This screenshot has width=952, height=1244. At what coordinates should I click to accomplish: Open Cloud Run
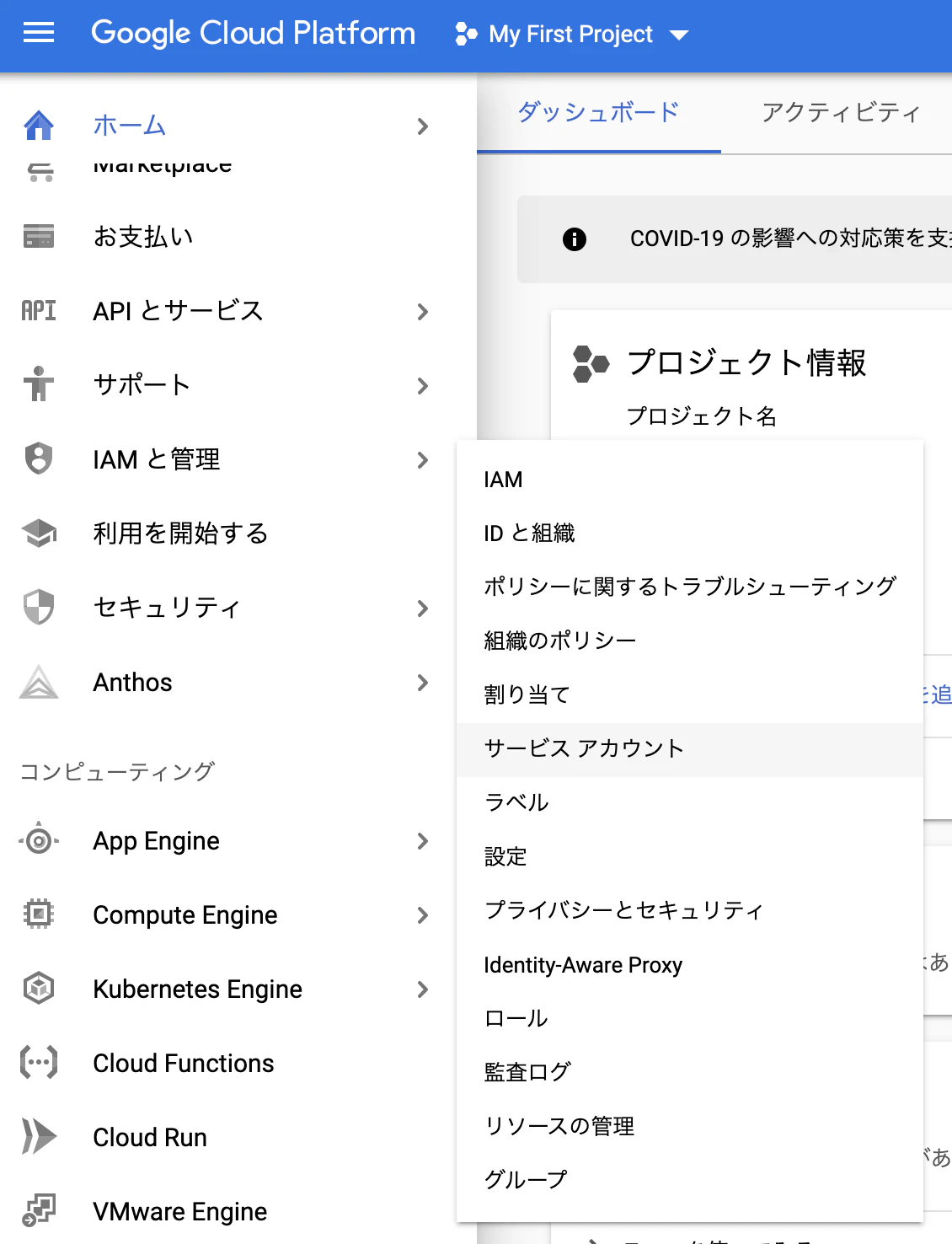pos(149,1137)
